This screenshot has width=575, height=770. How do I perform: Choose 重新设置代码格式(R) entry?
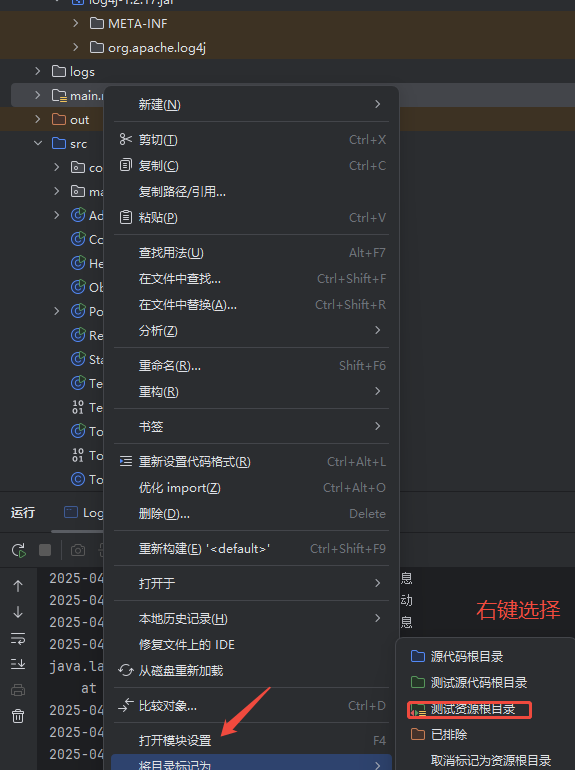click(251, 462)
